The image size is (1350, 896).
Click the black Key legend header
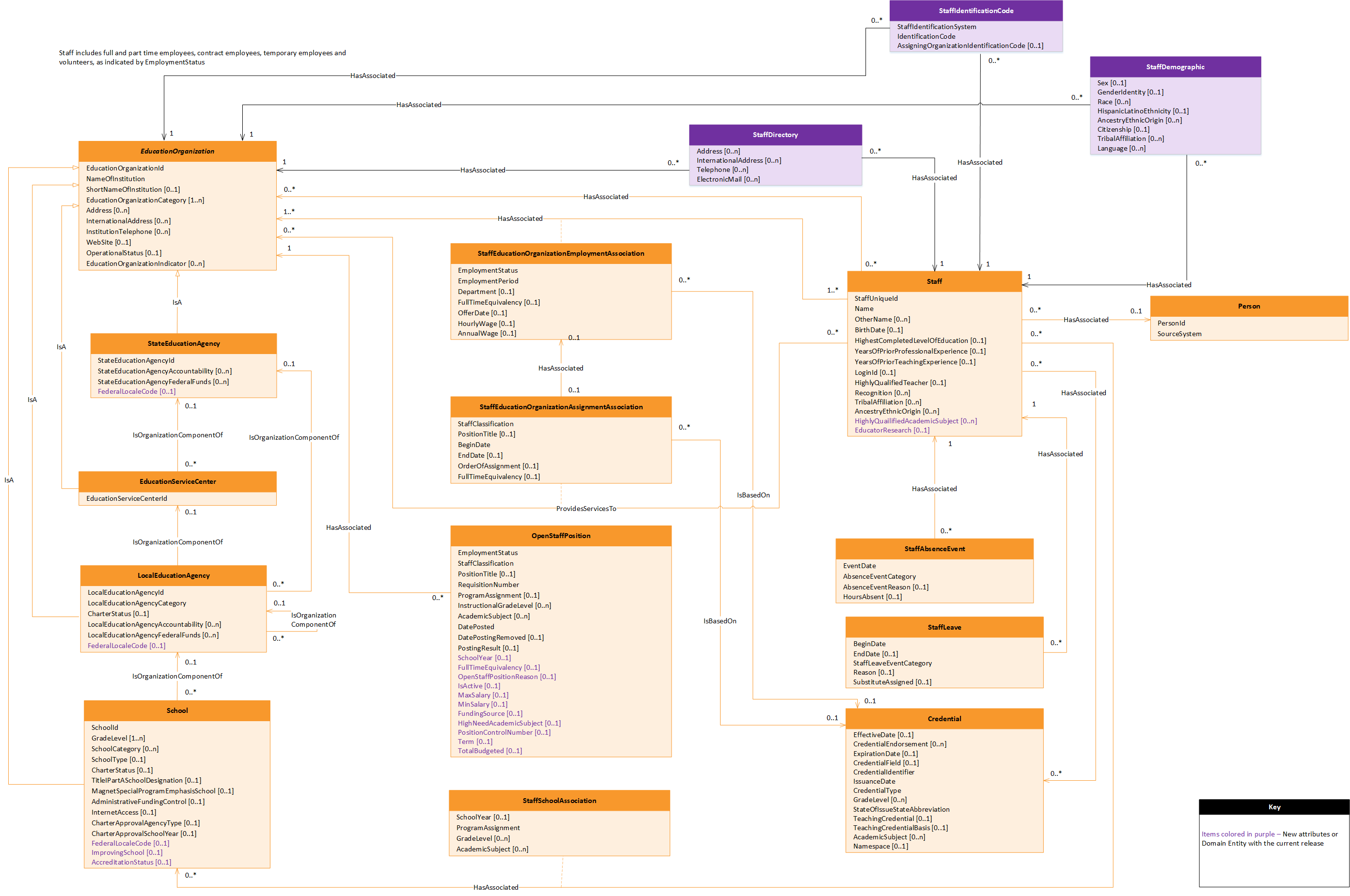click(1273, 807)
